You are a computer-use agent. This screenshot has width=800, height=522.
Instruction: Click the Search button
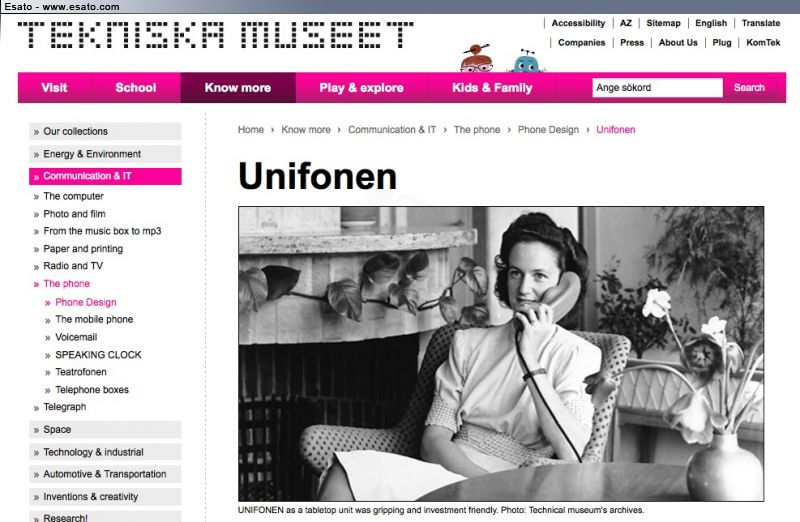click(x=749, y=88)
